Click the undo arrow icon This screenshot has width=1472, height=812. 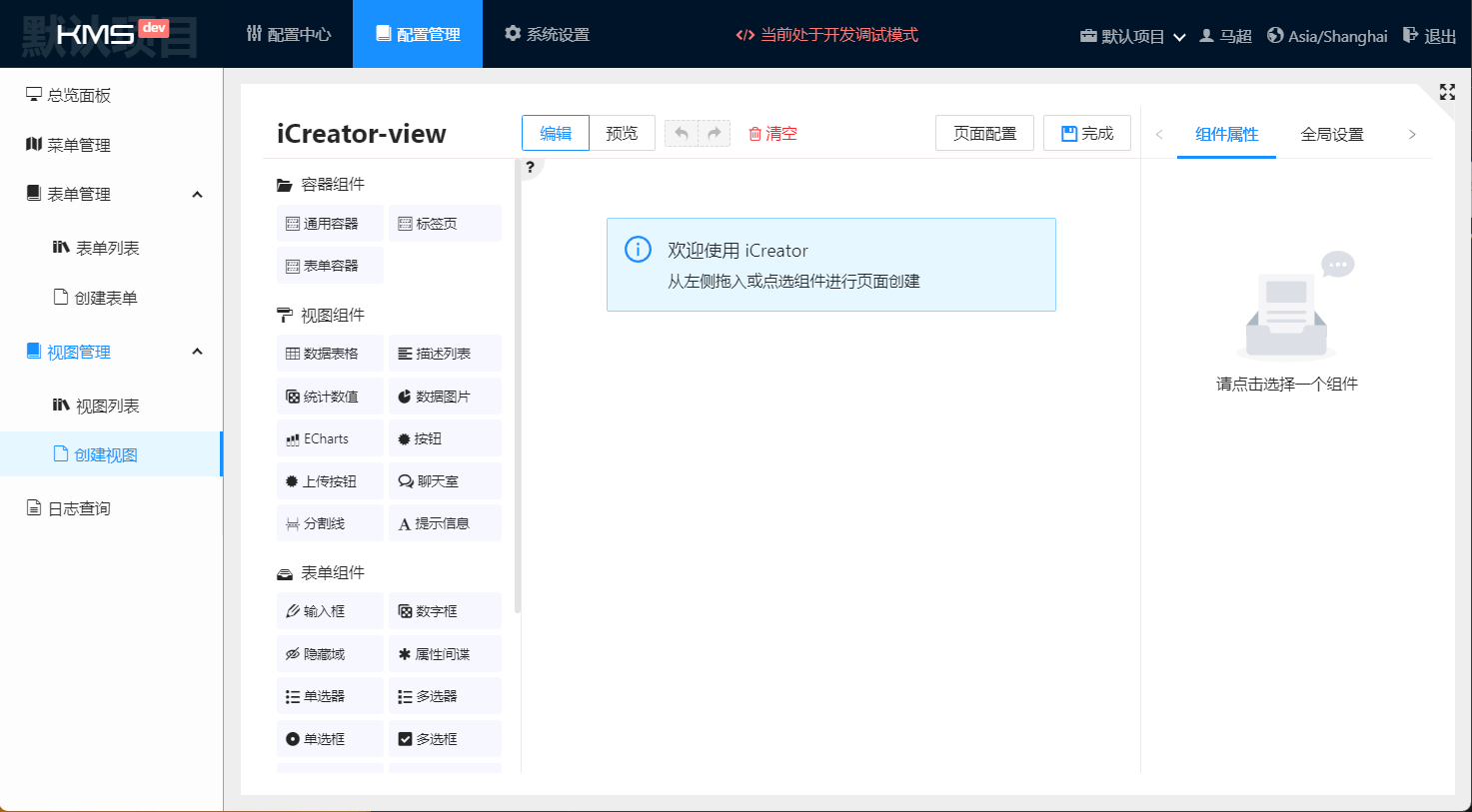point(682,133)
